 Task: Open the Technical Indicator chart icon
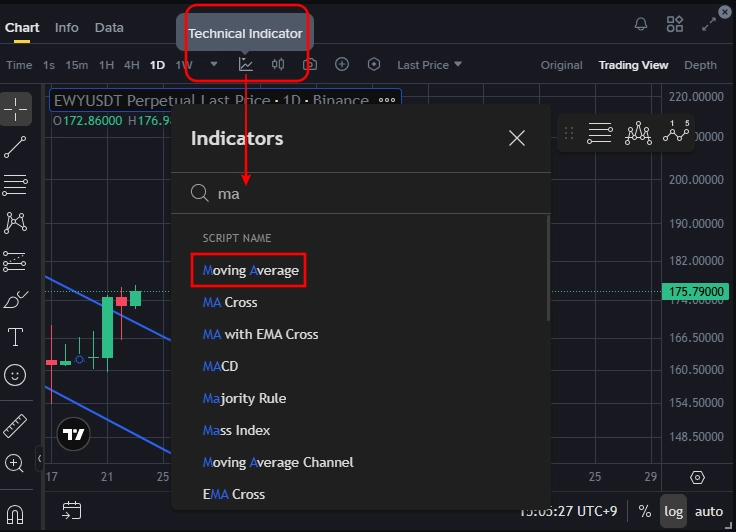click(245, 64)
